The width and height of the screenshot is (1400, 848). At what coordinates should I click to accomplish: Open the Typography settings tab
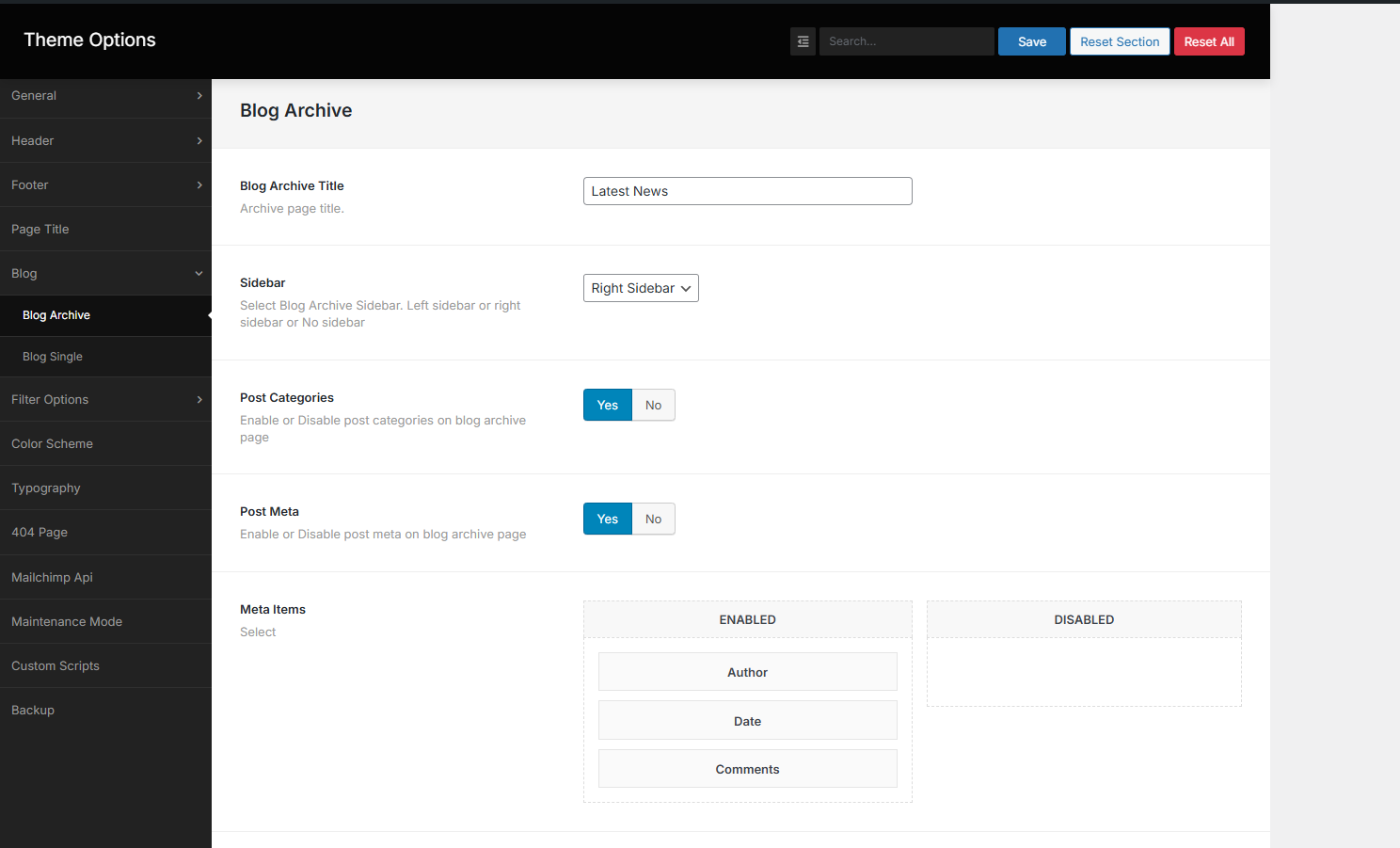click(46, 488)
